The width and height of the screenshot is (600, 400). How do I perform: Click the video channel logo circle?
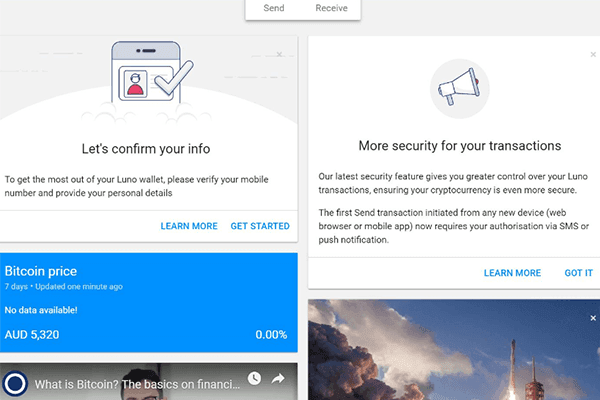point(15,383)
